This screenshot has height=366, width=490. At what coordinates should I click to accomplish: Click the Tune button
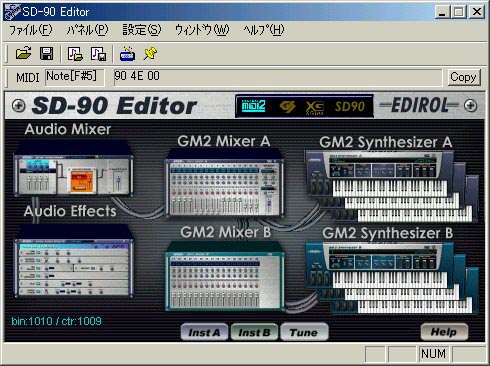point(304,332)
